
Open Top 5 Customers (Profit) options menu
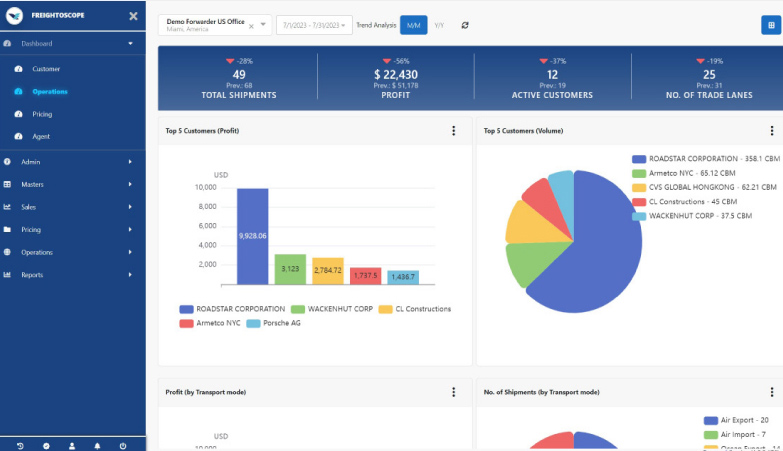coord(453,131)
